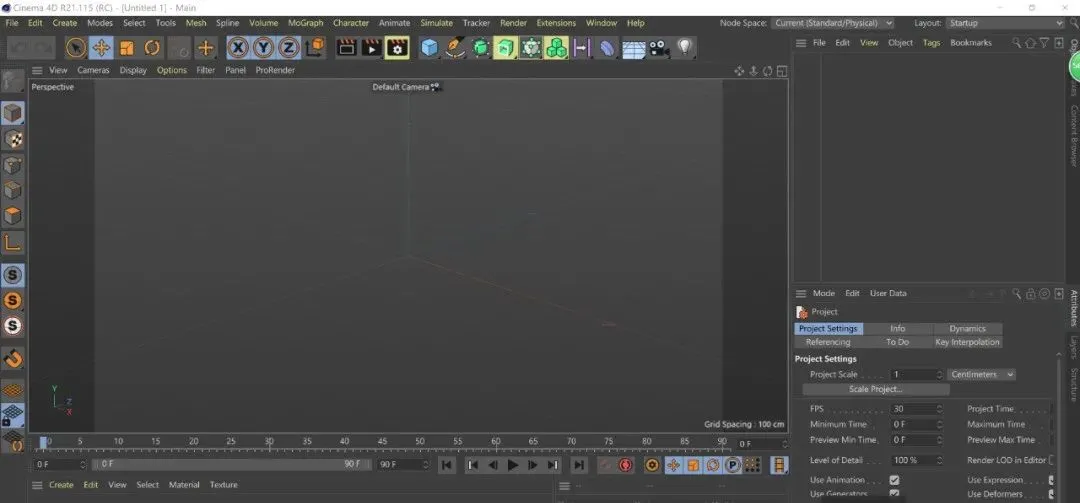Go to start of animation
This screenshot has width=1080, height=503.
coord(447,465)
